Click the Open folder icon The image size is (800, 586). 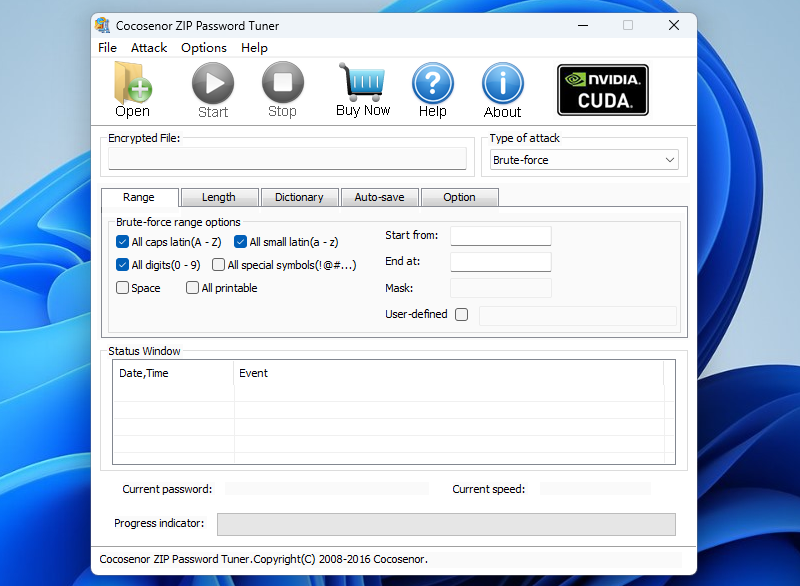pos(133,83)
